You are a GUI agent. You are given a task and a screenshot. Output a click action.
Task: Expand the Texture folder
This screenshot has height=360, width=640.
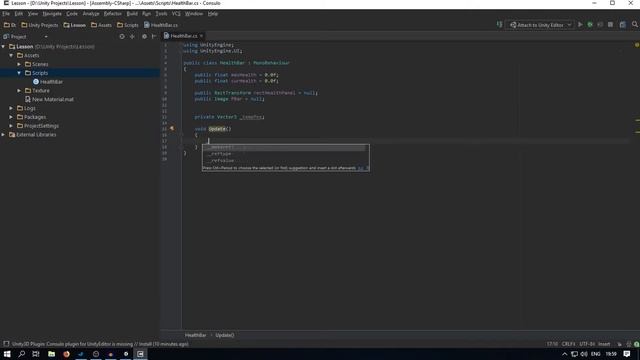coord(19,90)
